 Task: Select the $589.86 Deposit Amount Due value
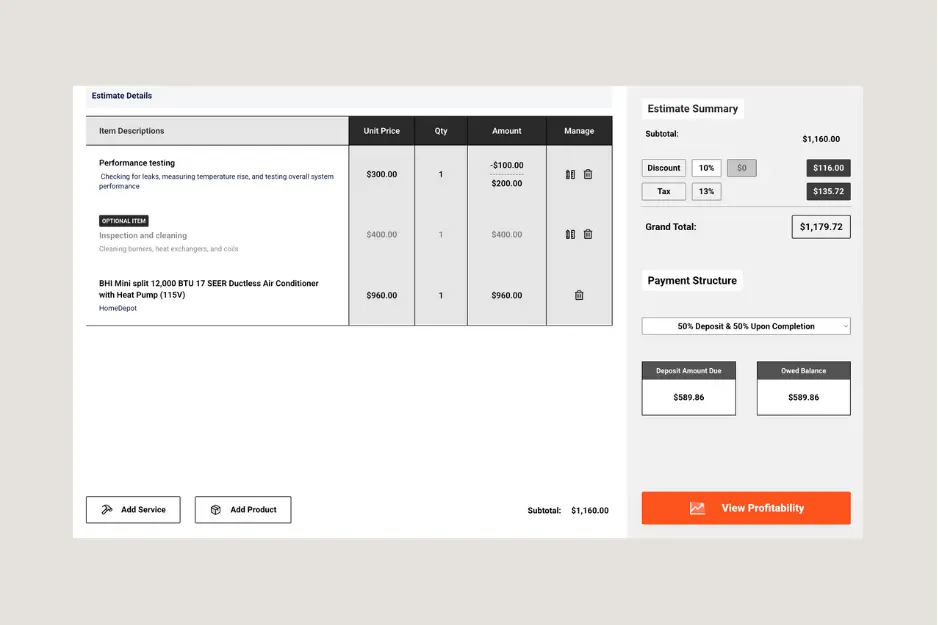688,399
